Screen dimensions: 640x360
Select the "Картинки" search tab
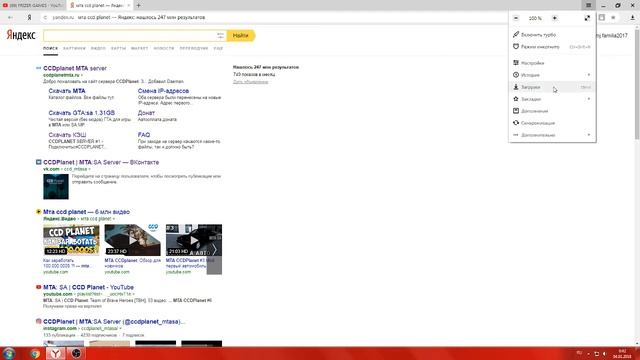tap(74, 48)
